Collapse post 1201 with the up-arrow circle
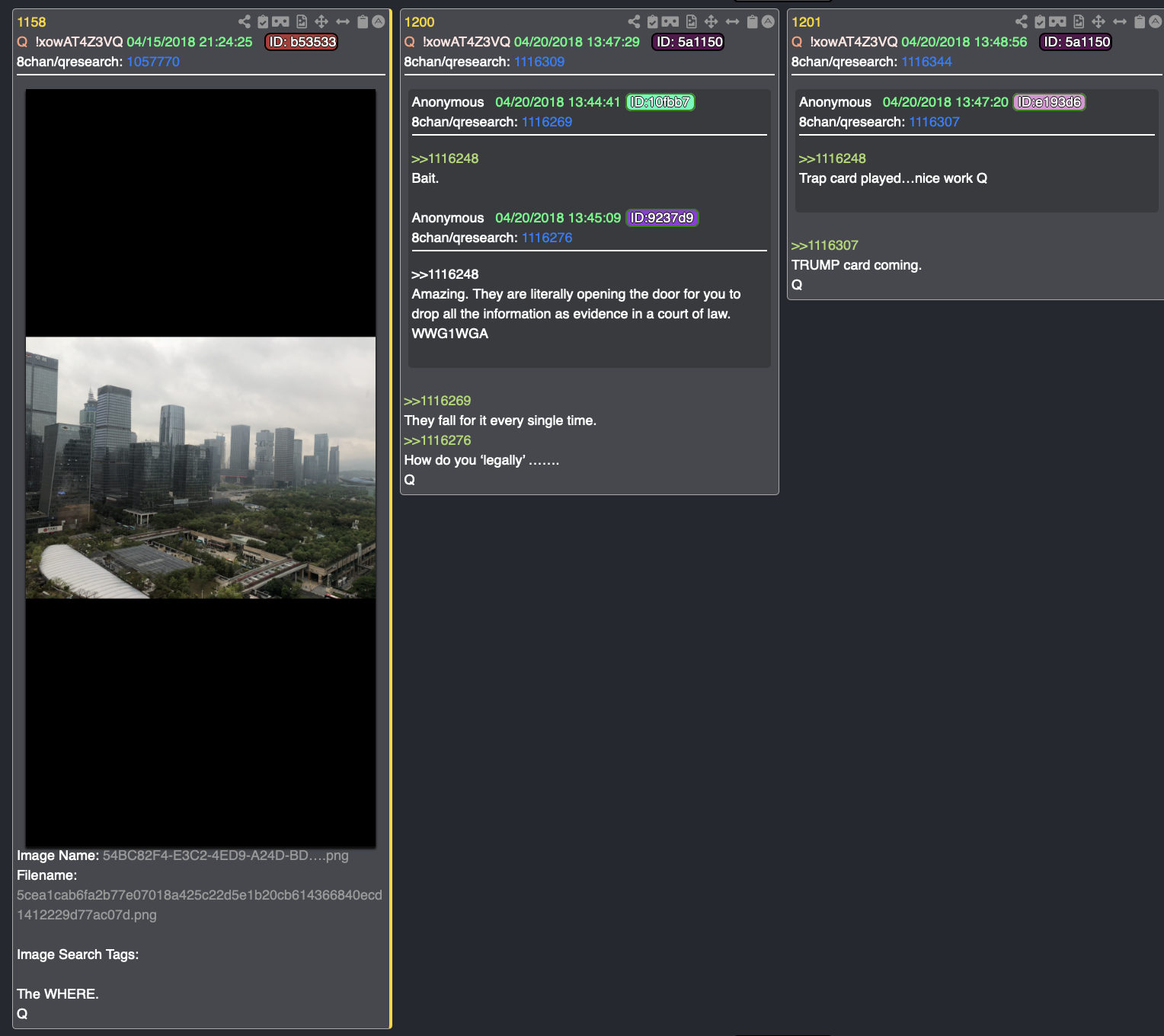The height and width of the screenshot is (1036, 1164). tap(1155, 21)
